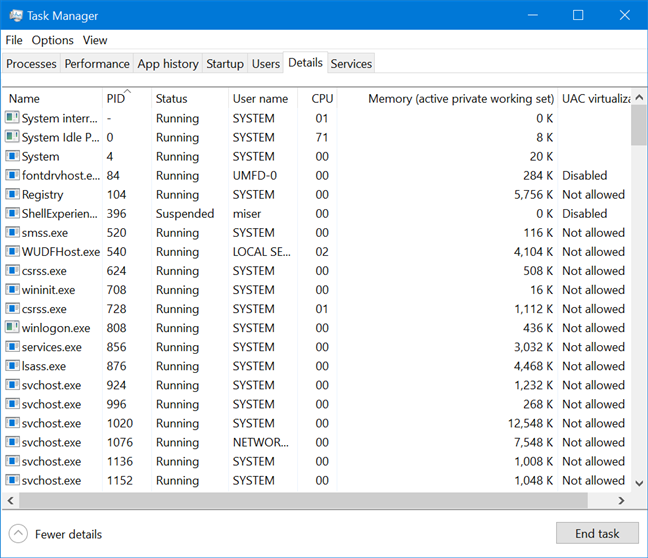Click memory value 12,548 K
648x558 pixels.
pyautogui.click(x=530, y=423)
